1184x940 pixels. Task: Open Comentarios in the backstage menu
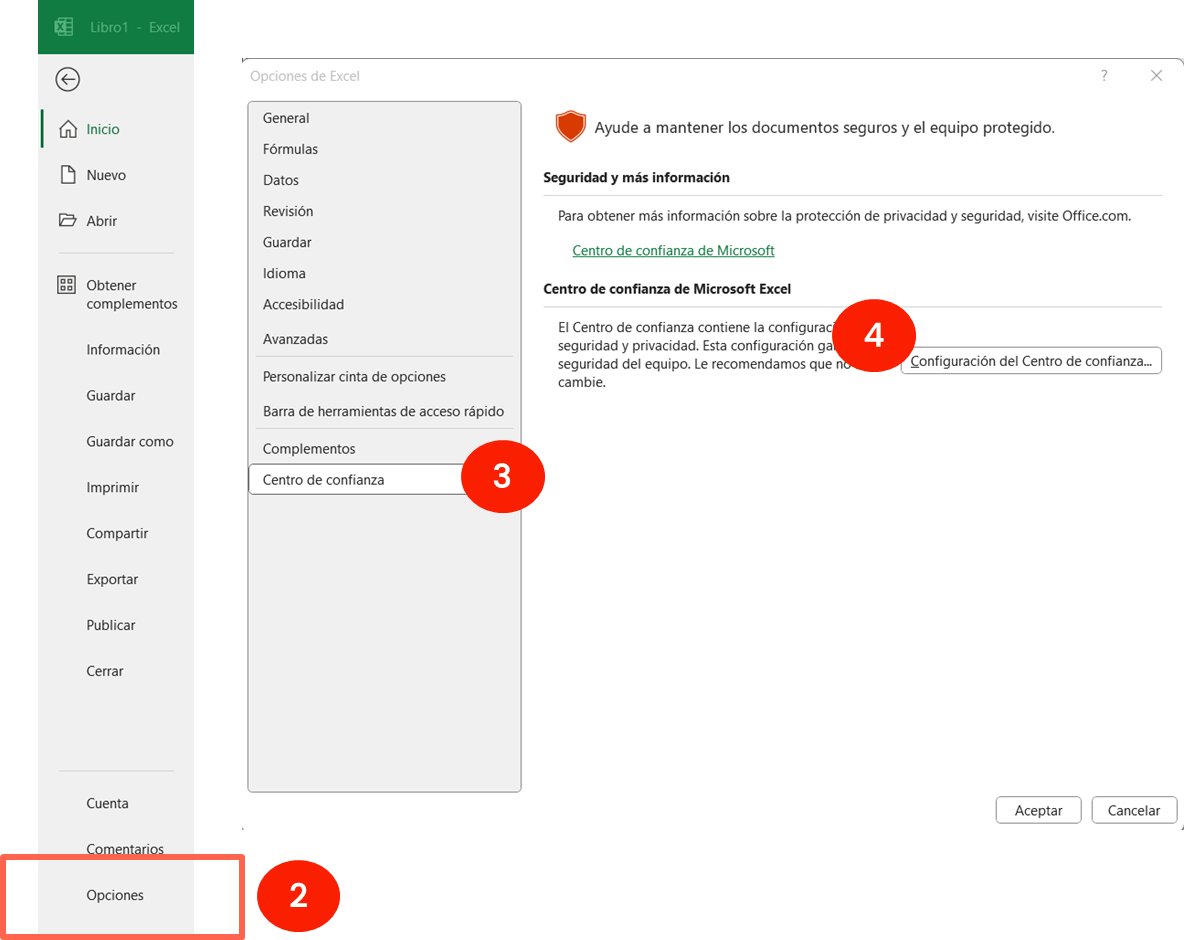[125, 849]
